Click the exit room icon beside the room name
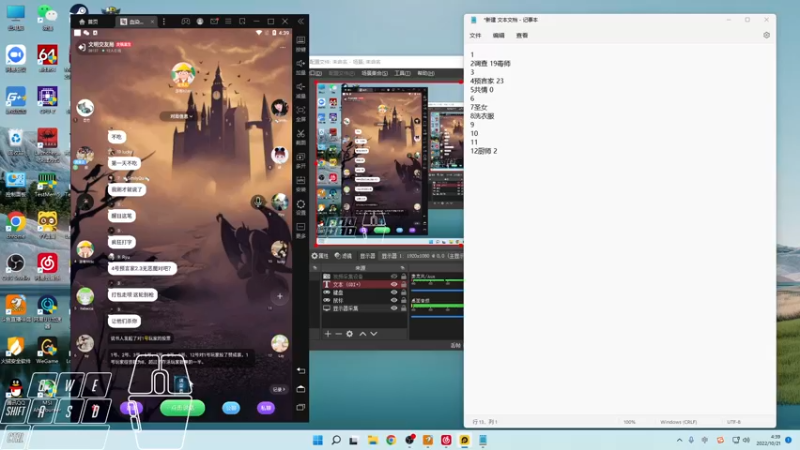800x450 pixels. click(82, 47)
